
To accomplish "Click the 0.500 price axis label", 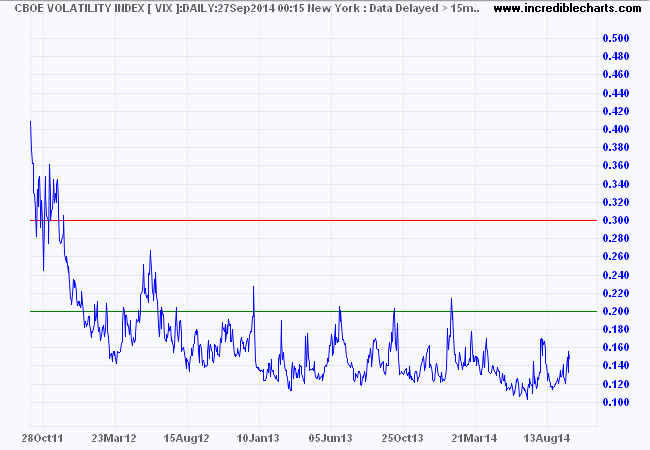I will [616, 38].
